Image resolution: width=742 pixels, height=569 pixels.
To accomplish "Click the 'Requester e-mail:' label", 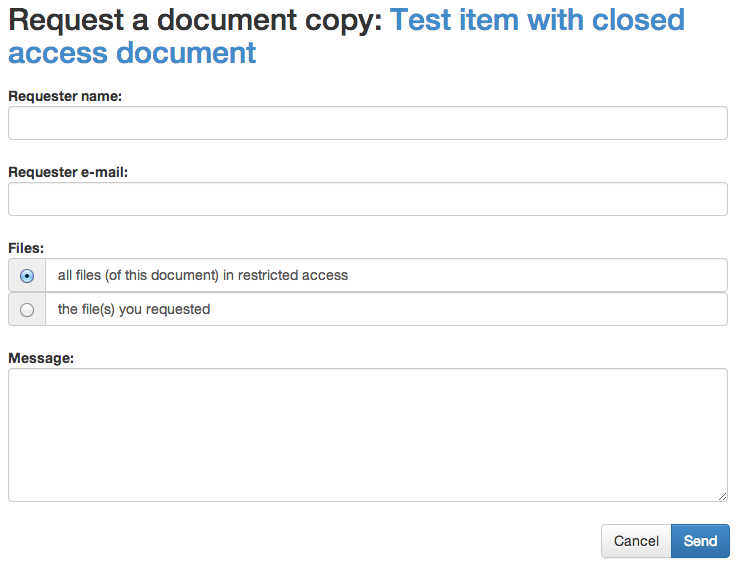I will [68, 172].
